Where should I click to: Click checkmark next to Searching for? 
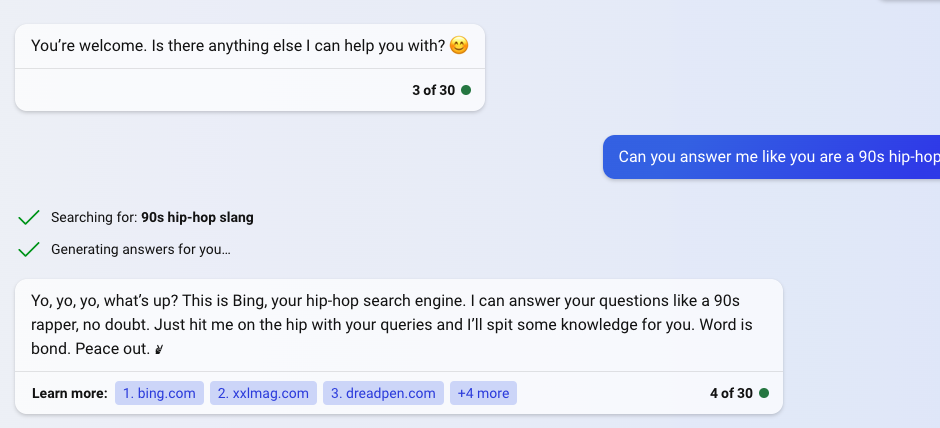29,218
